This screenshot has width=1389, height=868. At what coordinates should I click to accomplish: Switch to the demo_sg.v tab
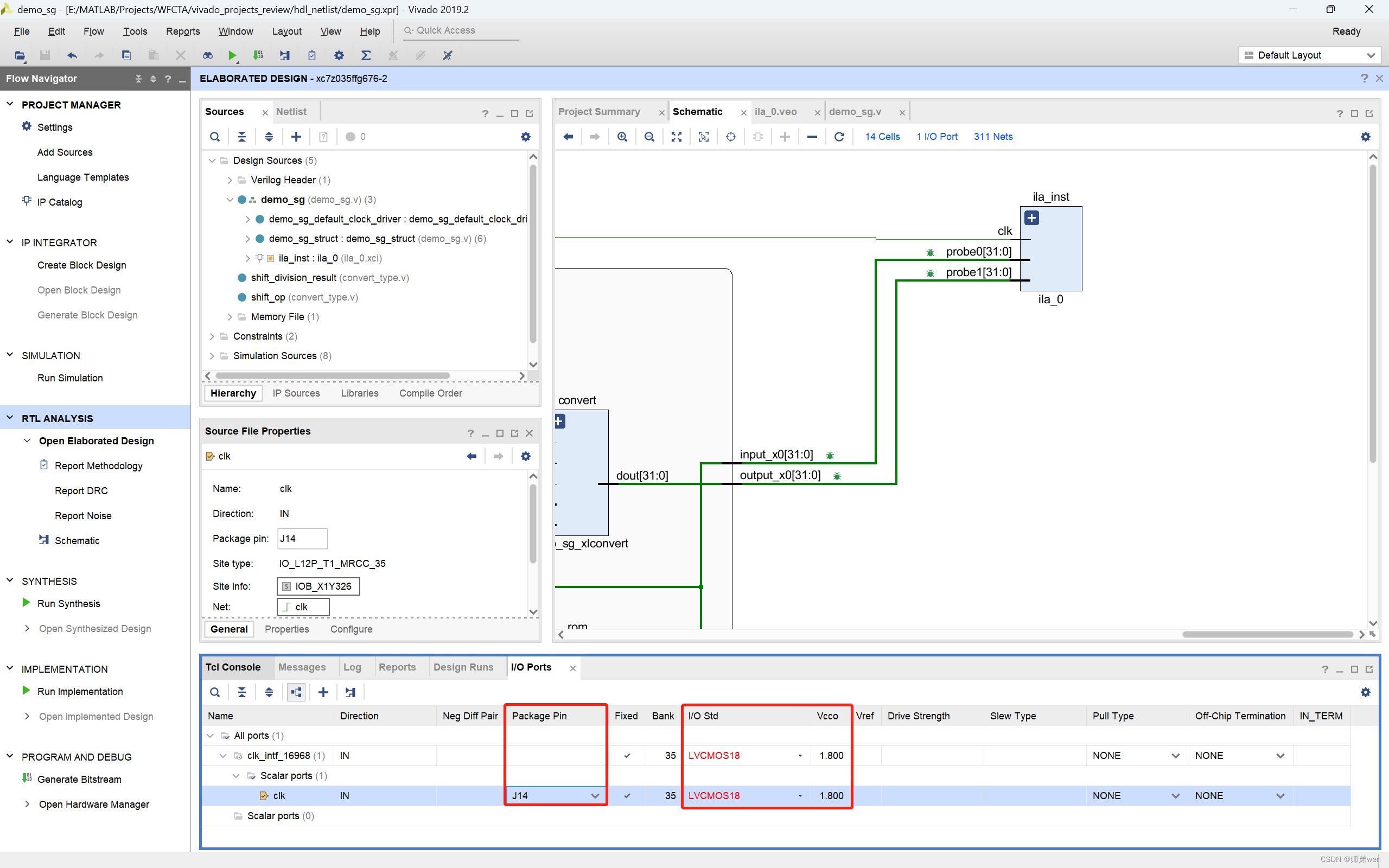pos(855,111)
